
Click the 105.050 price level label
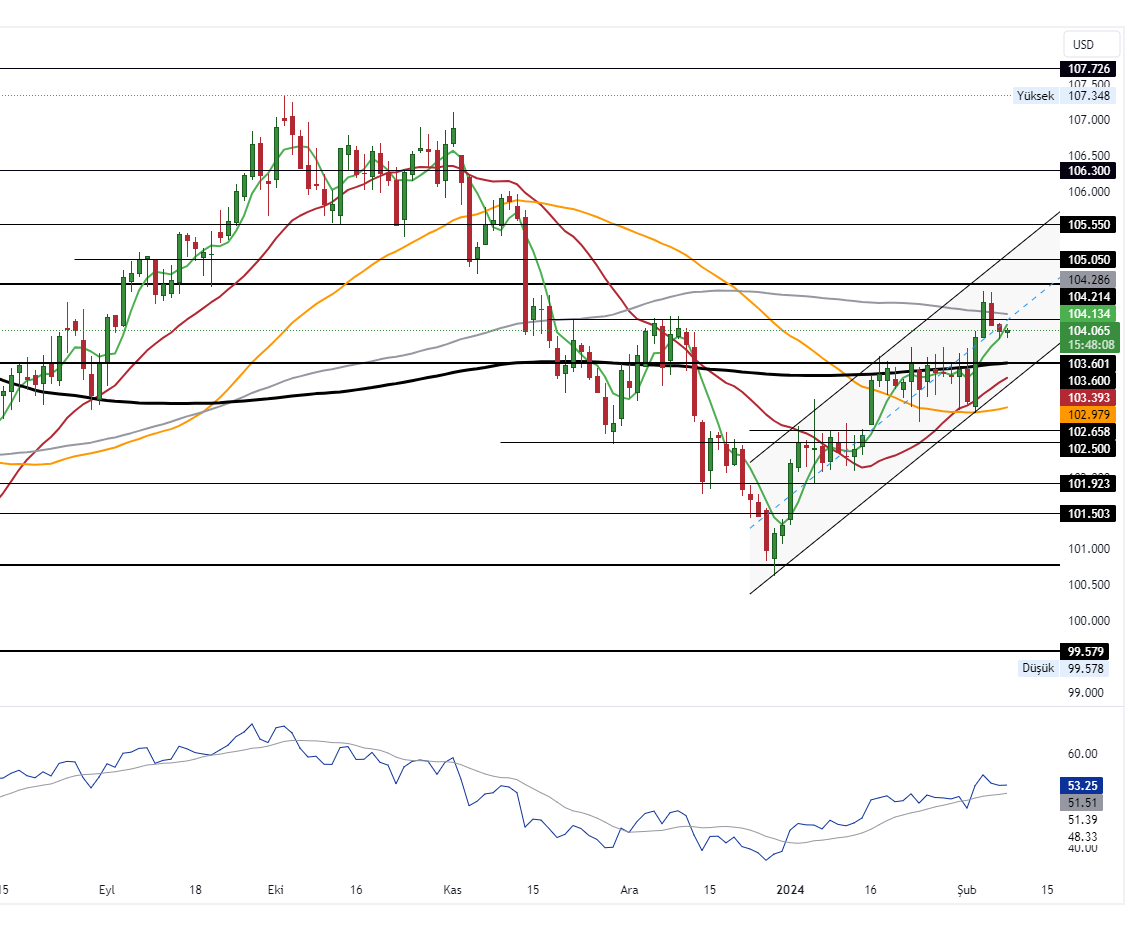(1089, 259)
